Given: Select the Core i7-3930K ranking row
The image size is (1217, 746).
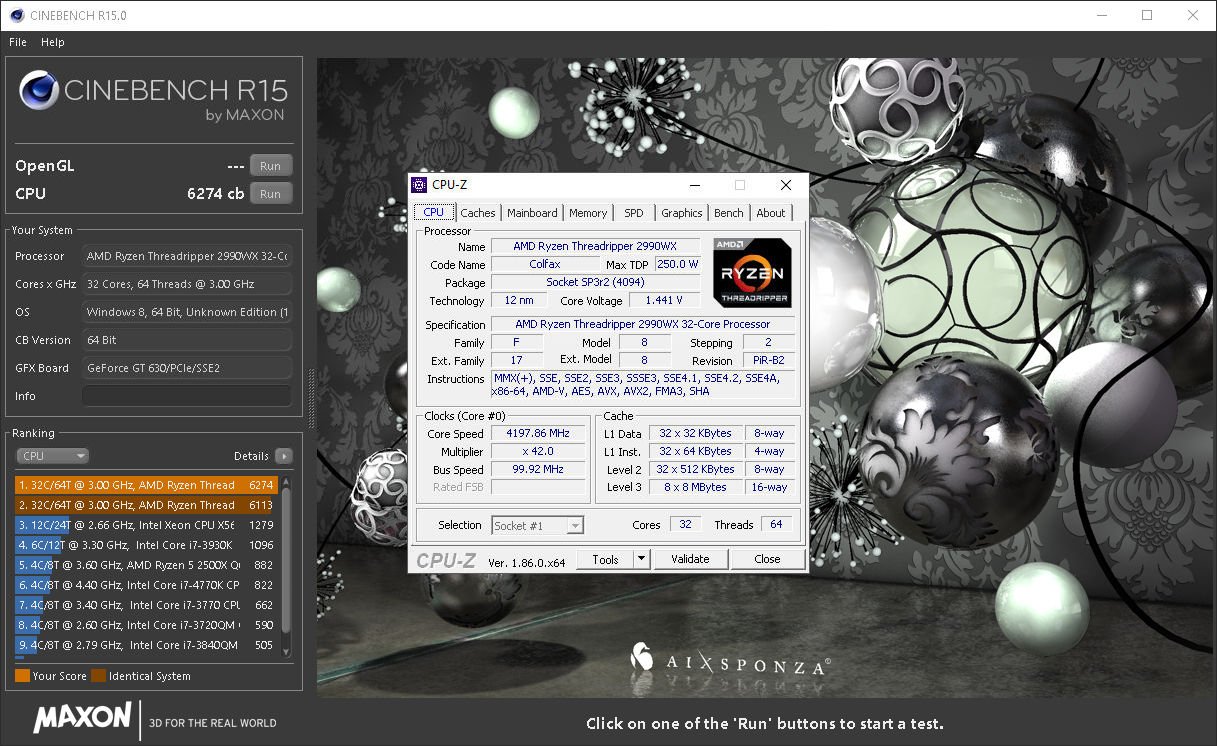Looking at the screenshot, I should (x=145, y=545).
